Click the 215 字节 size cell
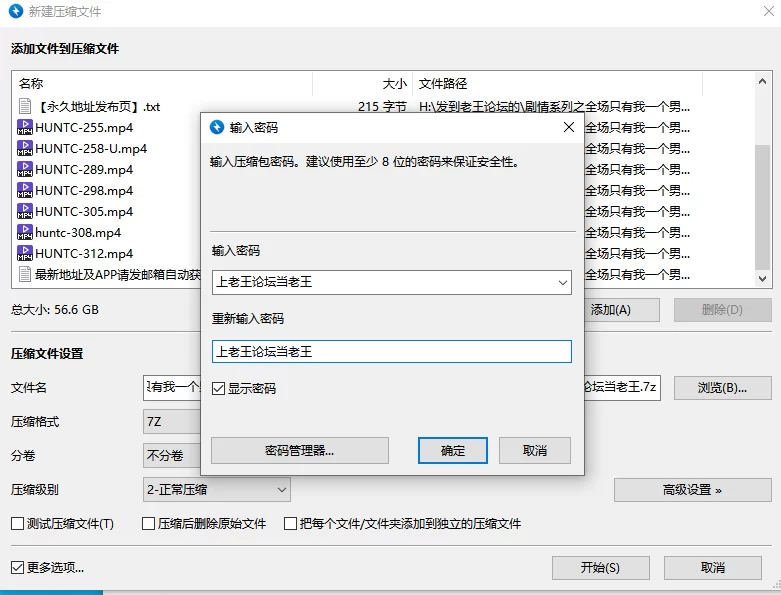Viewport: 781px width, 595px height. tap(382, 107)
